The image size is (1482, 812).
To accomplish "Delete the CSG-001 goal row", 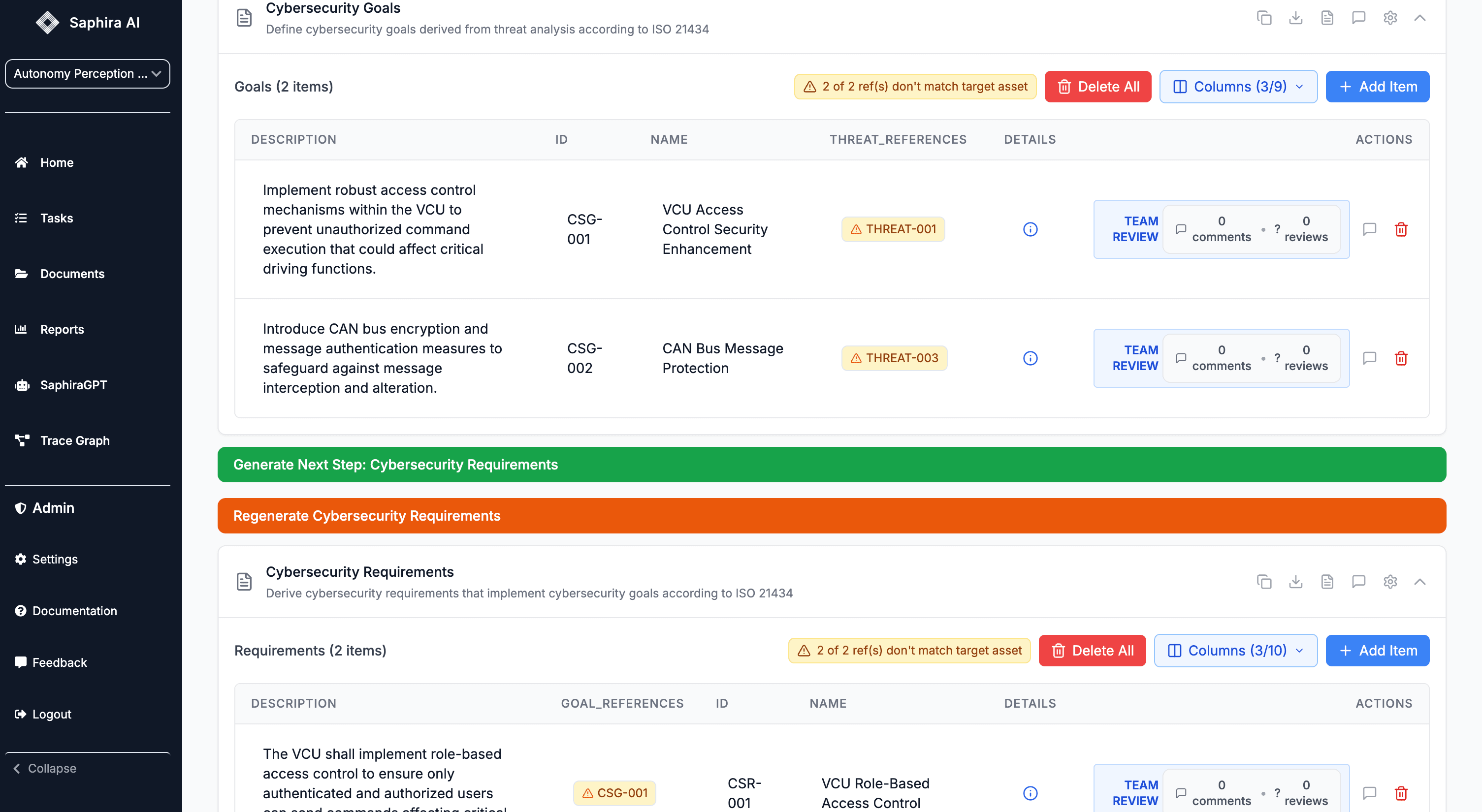I will (1401, 229).
